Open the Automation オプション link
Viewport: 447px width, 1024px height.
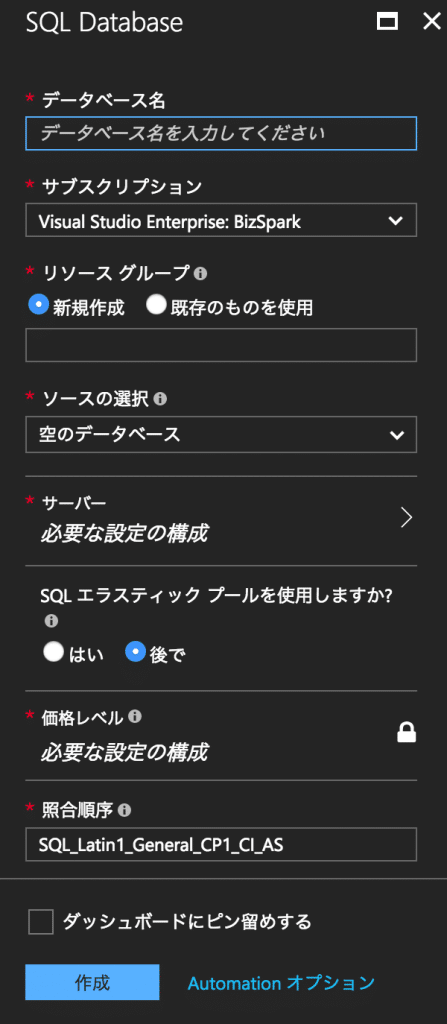pyautogui.click(x=281, y=983)
